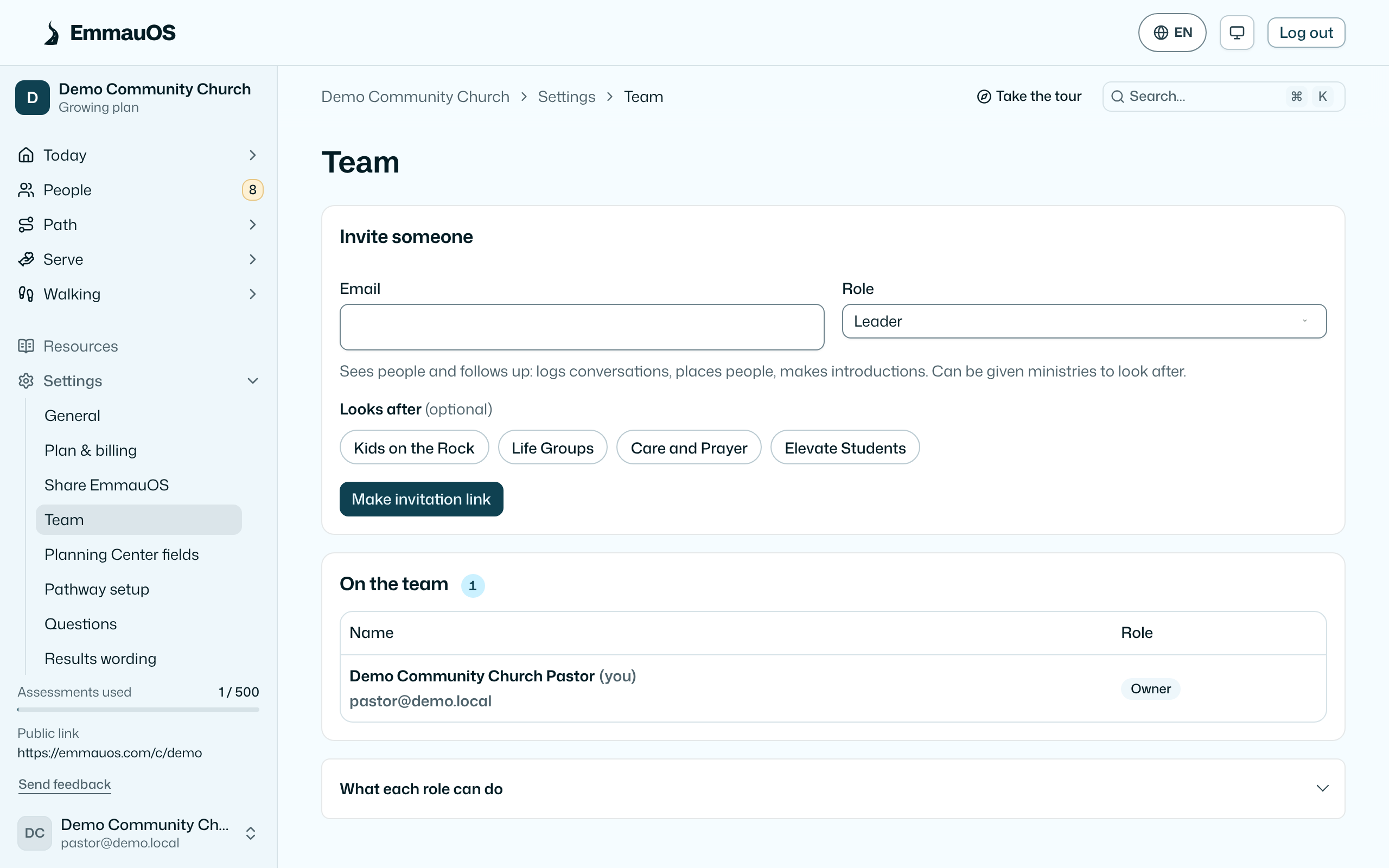Click the People icon in sidebar
Viewport: 1389px width, 868px height.
(26, 190)
